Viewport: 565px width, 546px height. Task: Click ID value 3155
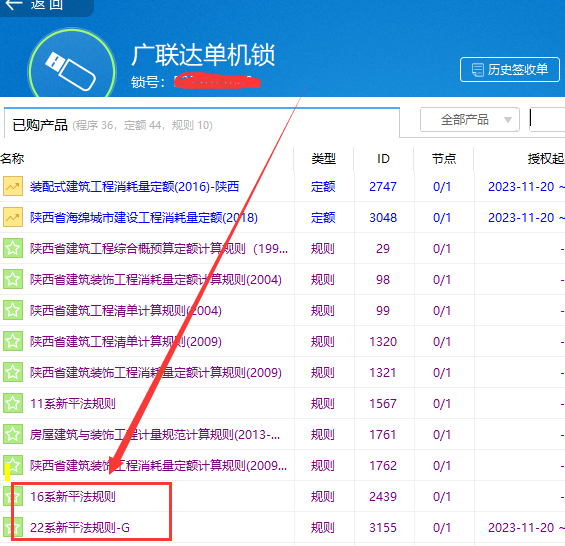tap(383, 528)
